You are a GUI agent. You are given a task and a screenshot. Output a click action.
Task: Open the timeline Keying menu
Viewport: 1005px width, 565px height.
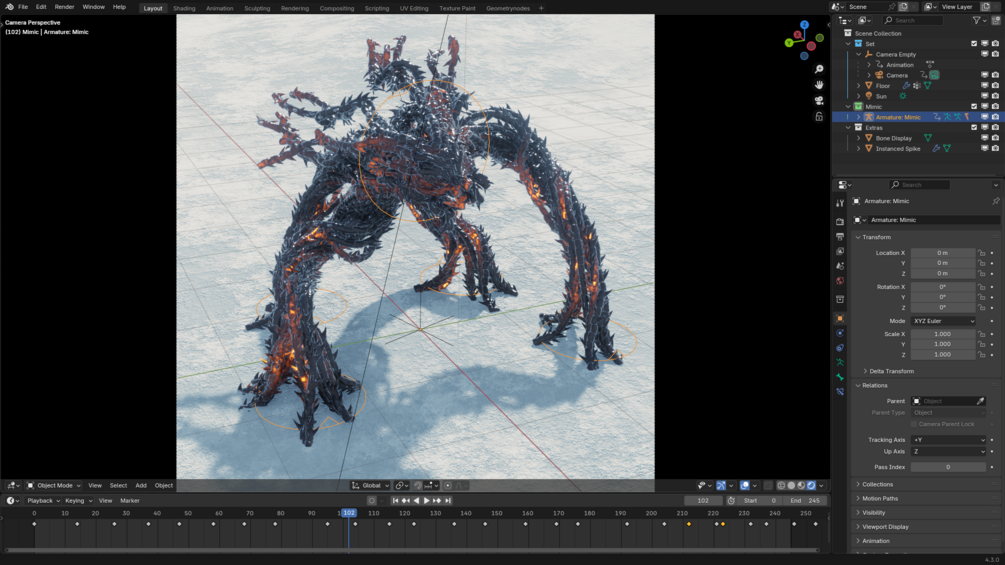pyautogui.click(x=78, y=501)
